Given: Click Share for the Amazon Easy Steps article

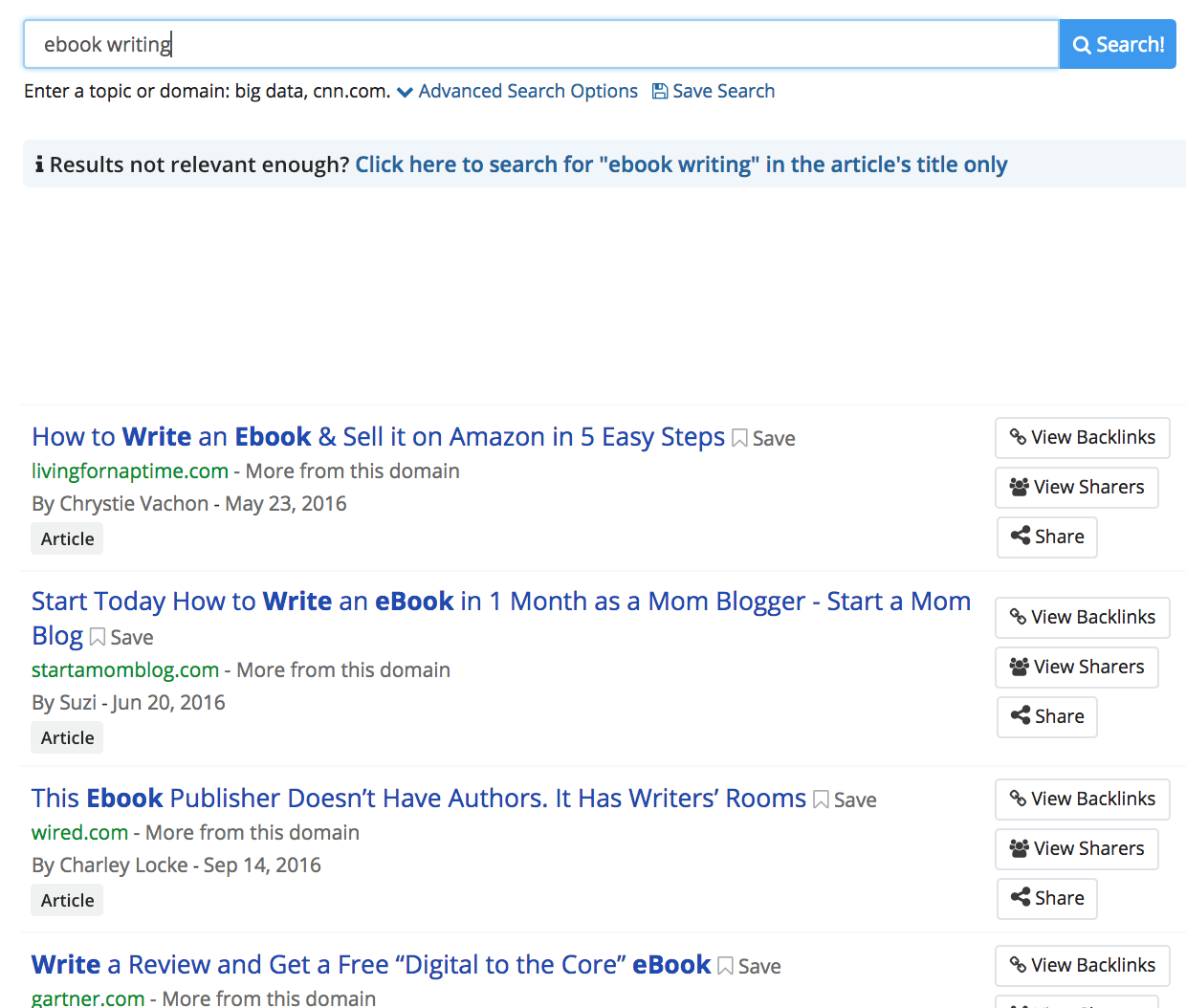Looking at the screenshot, I should pos(1047,537).
